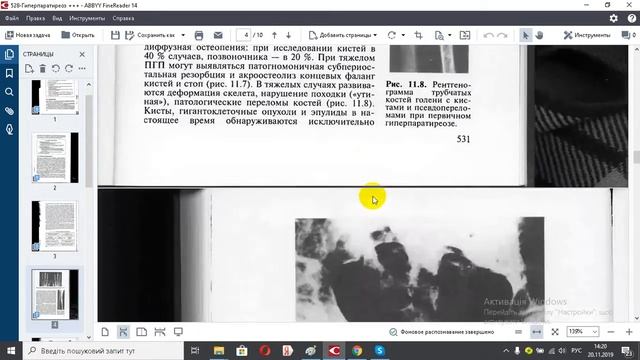Click the page number input field
Viewport: 640px width, 360px height.
coord(243,35)
